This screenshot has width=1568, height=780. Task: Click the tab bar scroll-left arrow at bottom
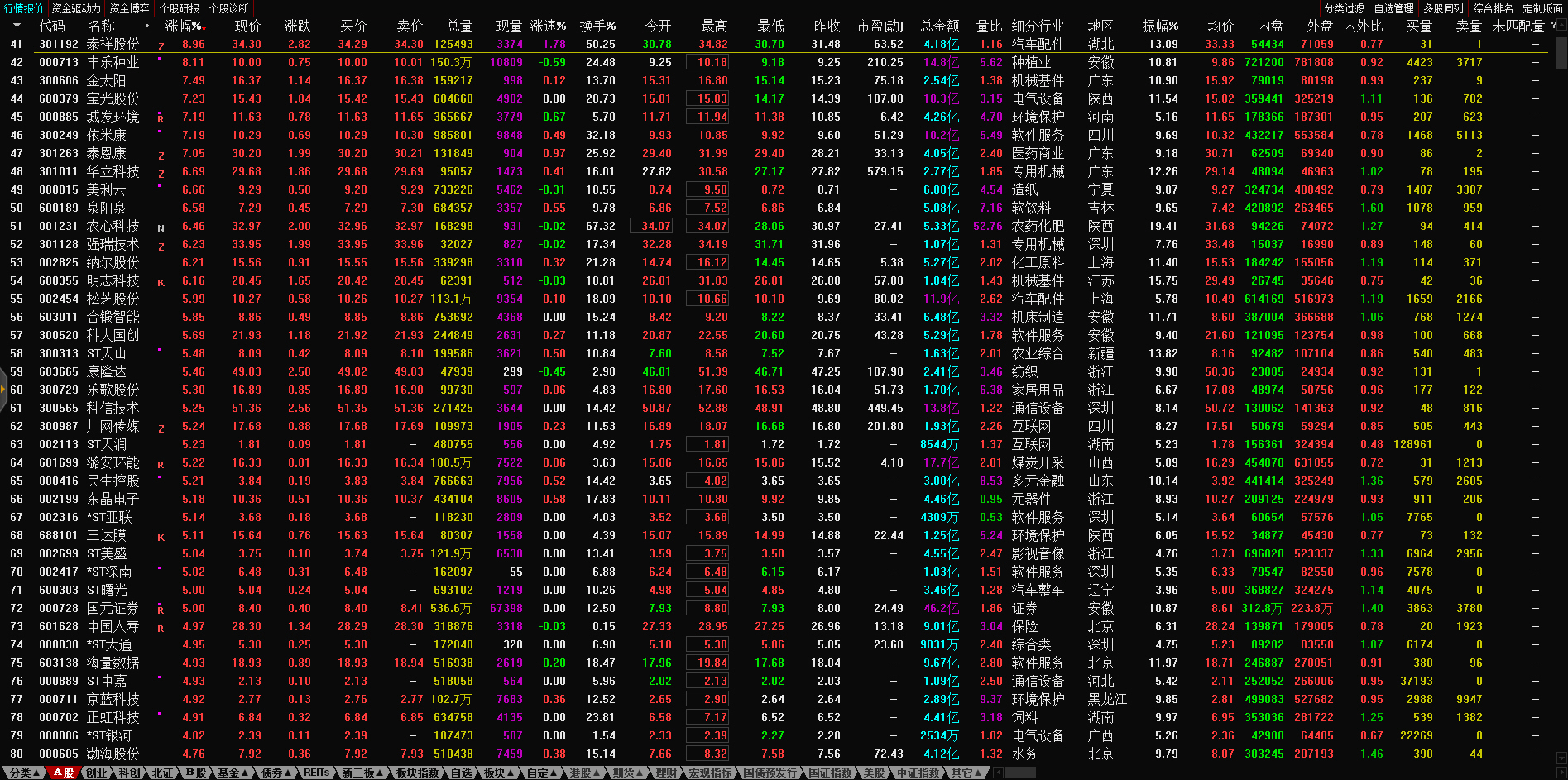point(998,773)
